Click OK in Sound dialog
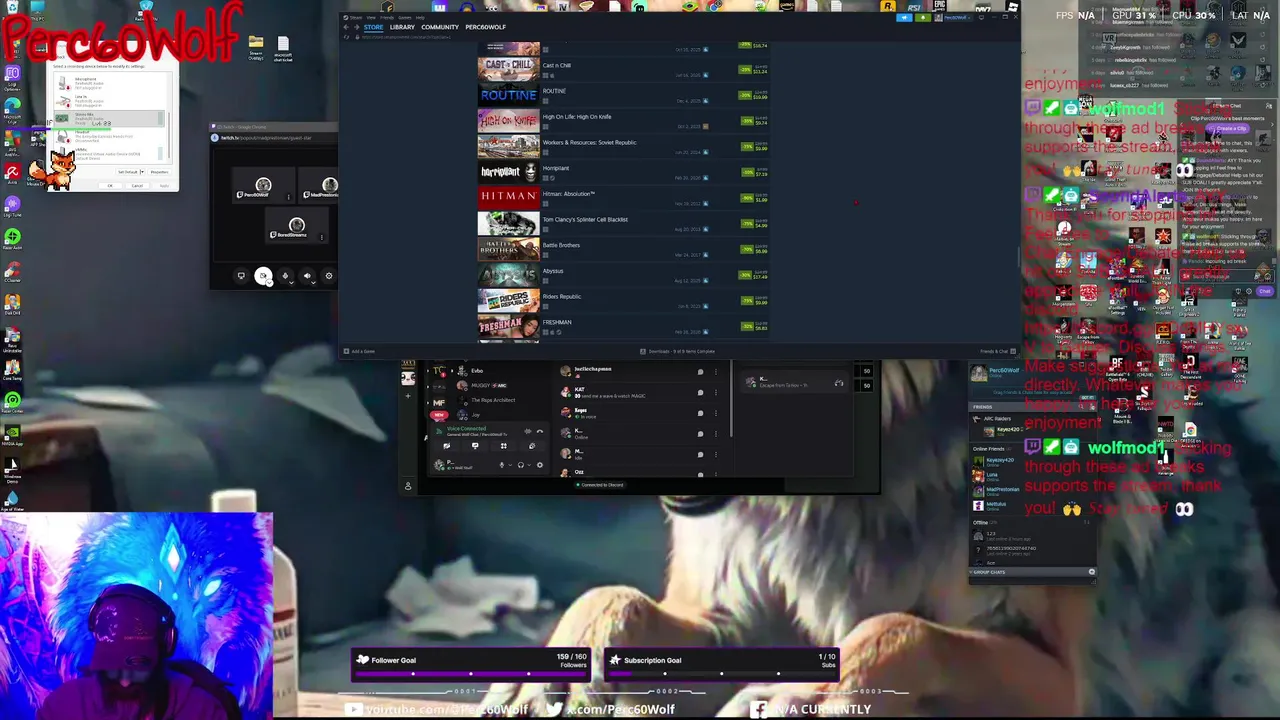This screenshot has width=1280, height=720. point(110,186)
